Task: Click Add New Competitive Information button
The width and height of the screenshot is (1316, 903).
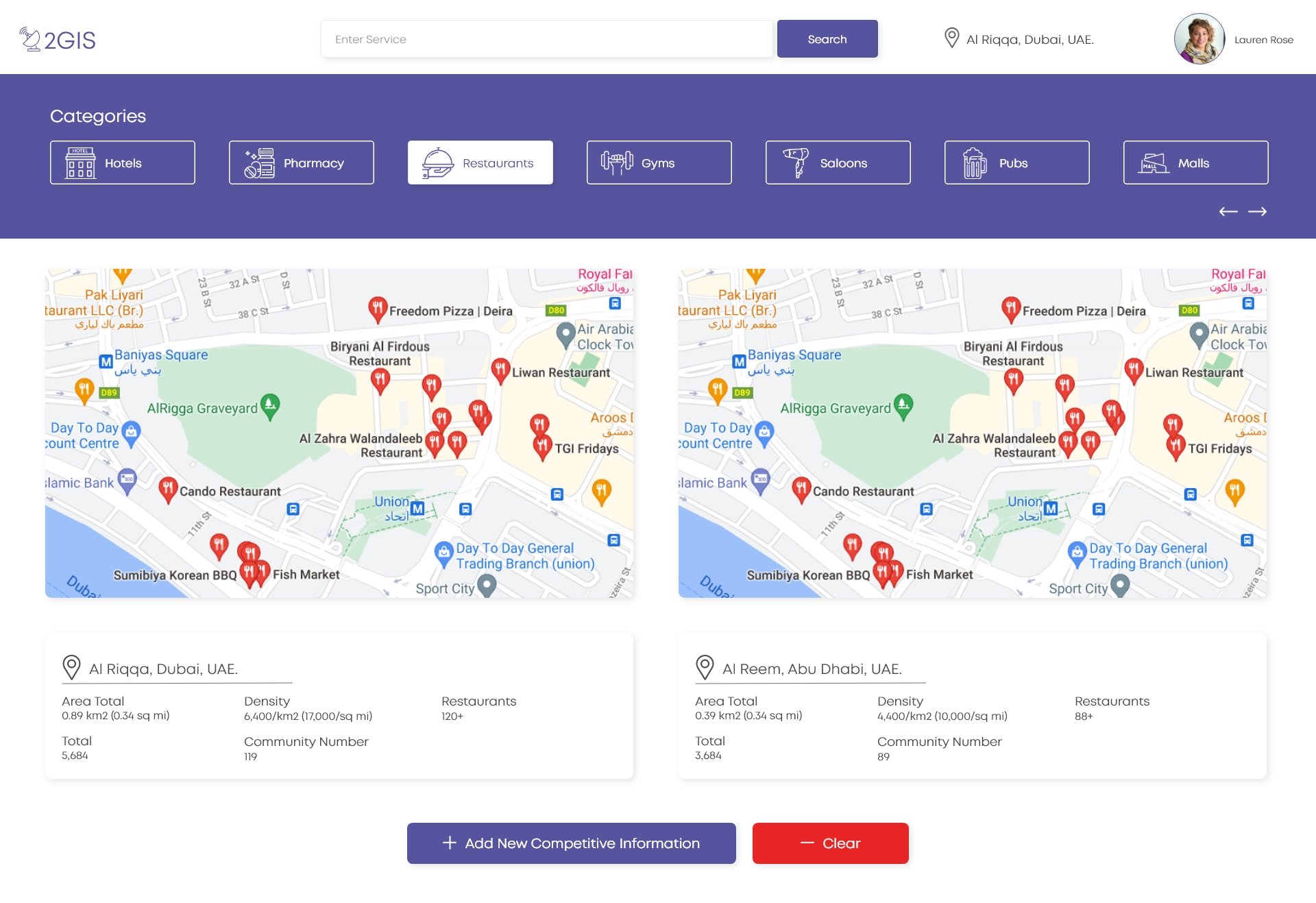Action: pyautogui.click(x=572, y=843)
